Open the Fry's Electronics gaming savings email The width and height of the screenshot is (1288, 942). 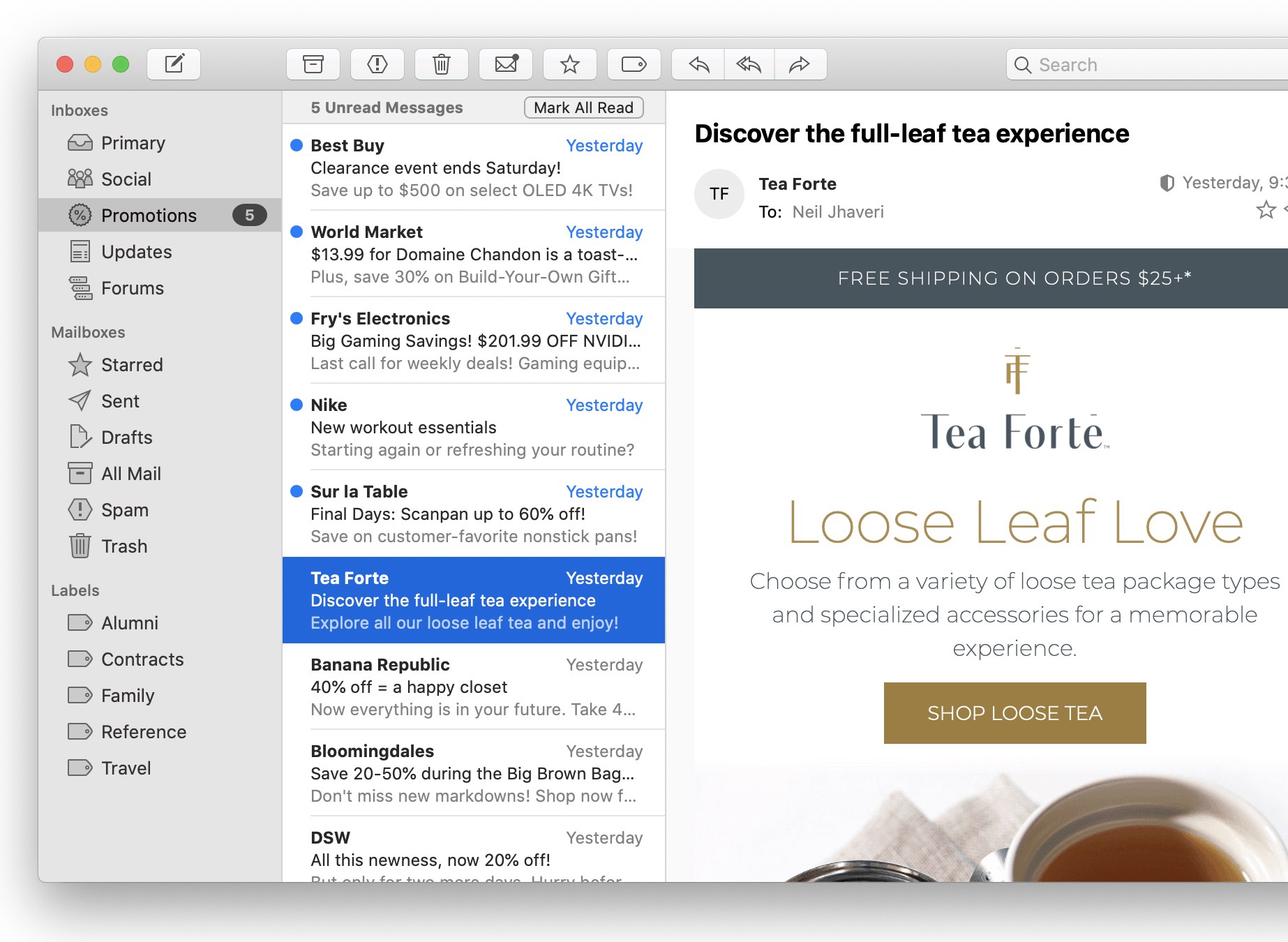pos(474,341)
